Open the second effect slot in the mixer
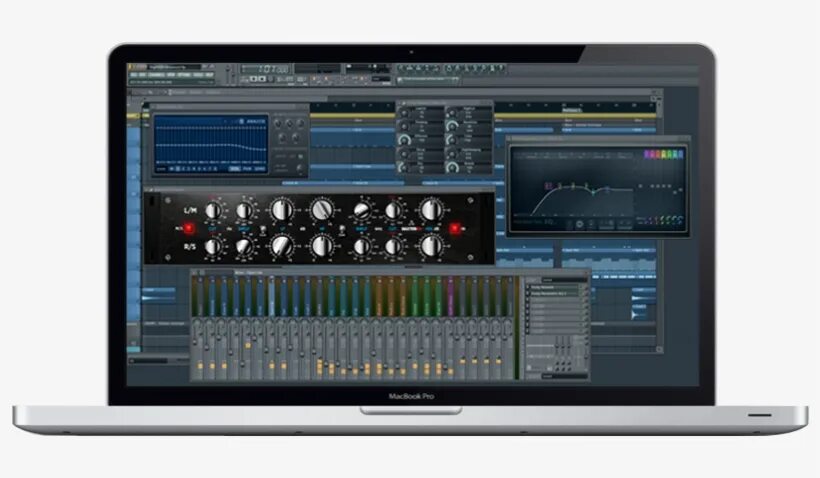820x478 pixels. pyautogui.click(x=555, y=294)
